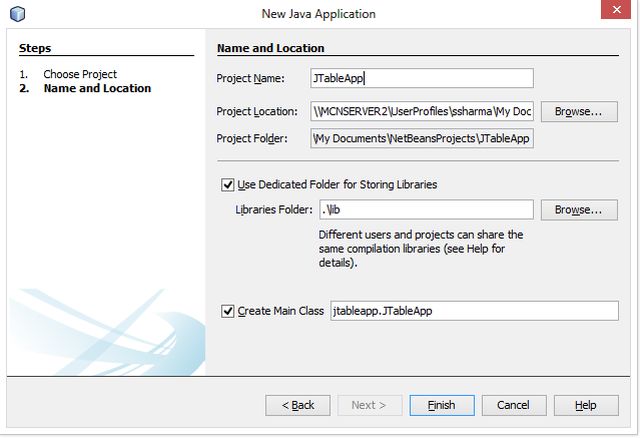The image size is (640, 438).
Task: Click the Project Name label
Action: pos(250,78)
